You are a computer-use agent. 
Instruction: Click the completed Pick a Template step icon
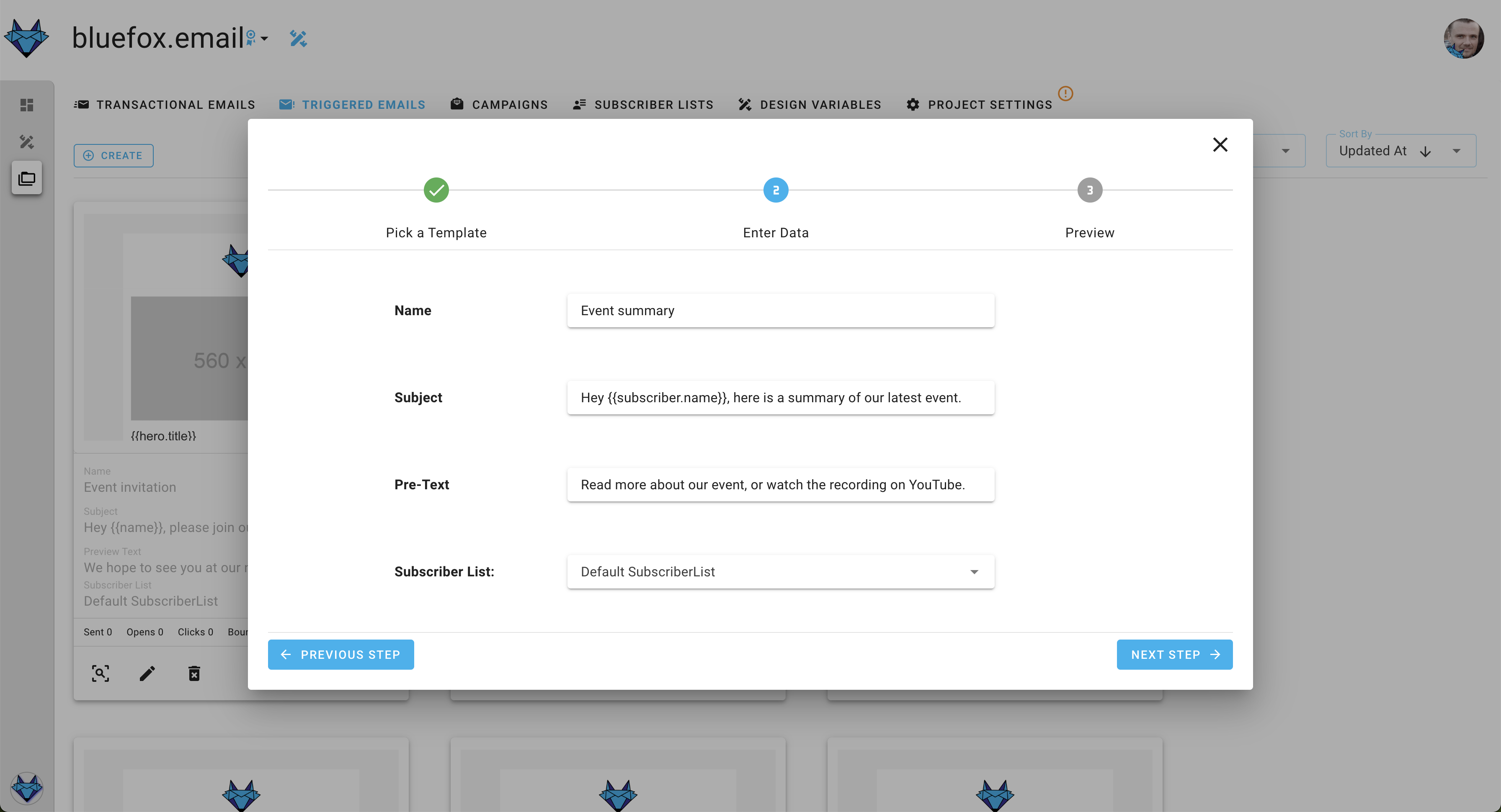(436, 190)
